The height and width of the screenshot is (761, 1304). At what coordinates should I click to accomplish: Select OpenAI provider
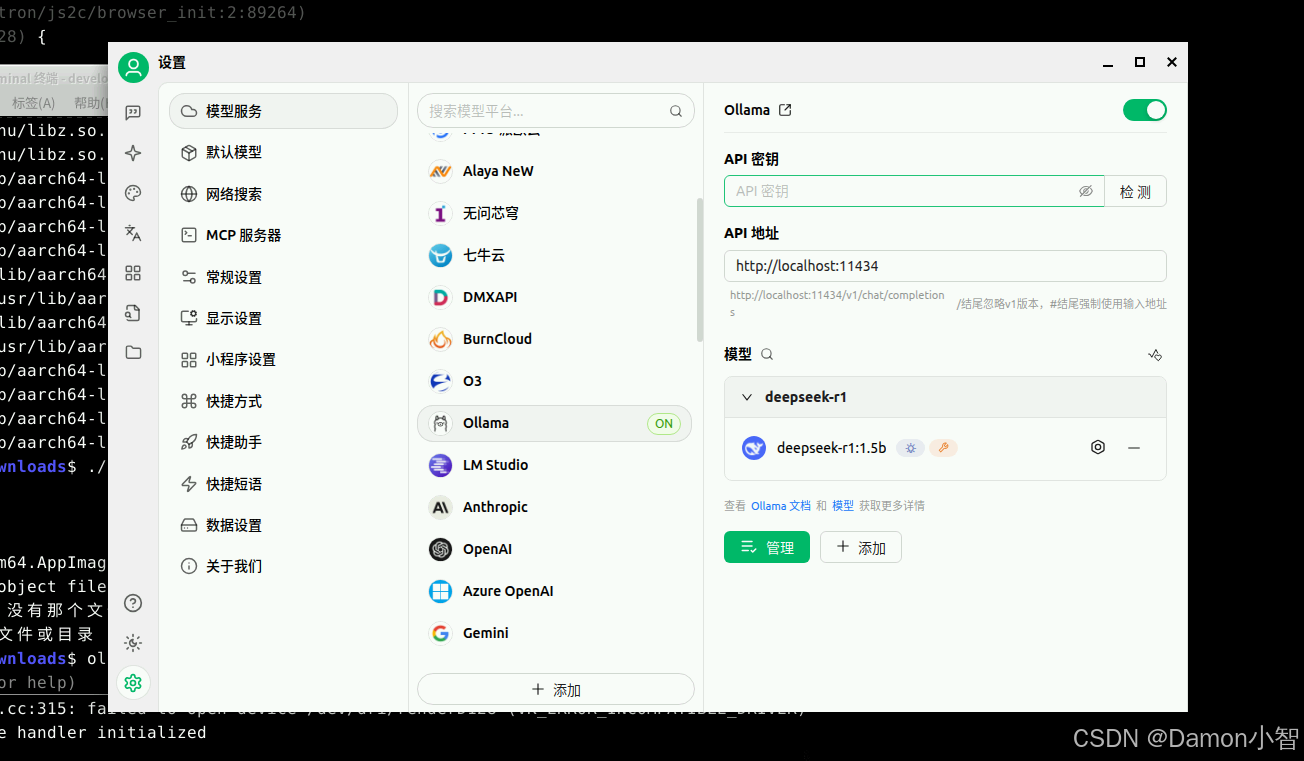pos(554,549)
